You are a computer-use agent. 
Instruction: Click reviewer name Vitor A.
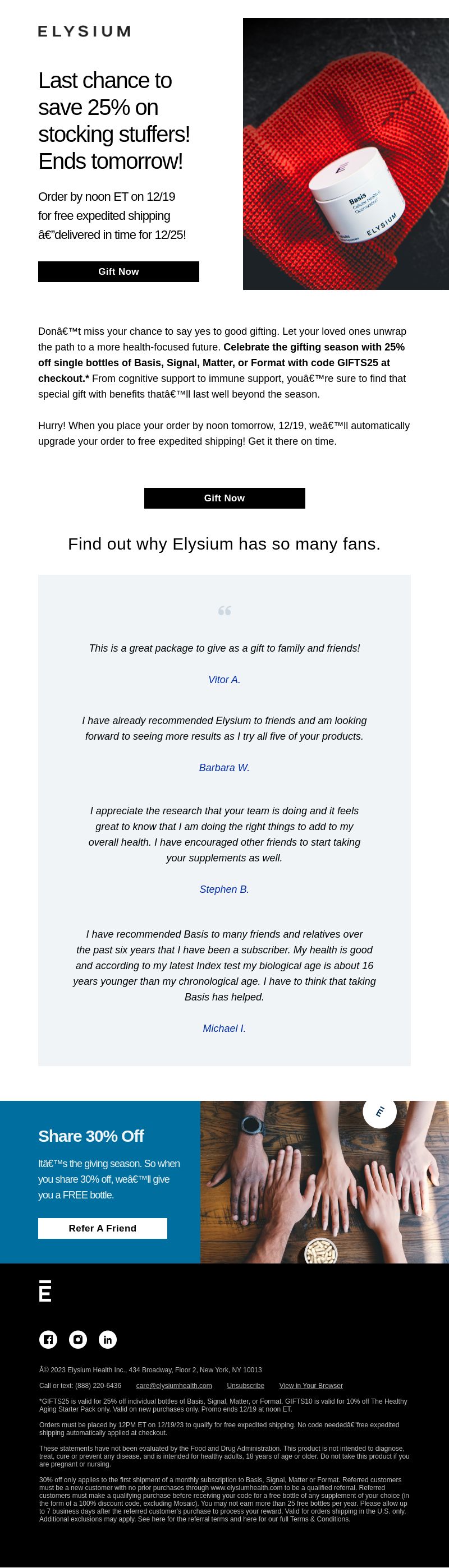224,679
